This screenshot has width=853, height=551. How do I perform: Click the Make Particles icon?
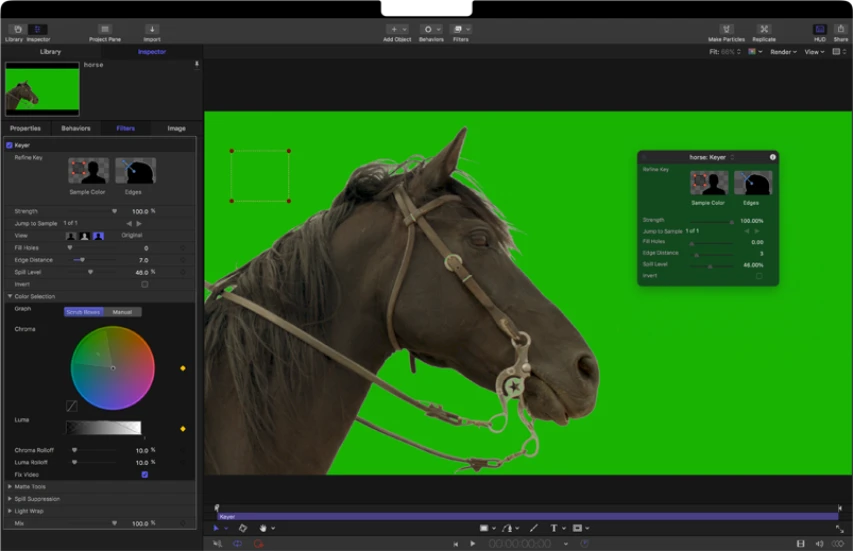726,29
